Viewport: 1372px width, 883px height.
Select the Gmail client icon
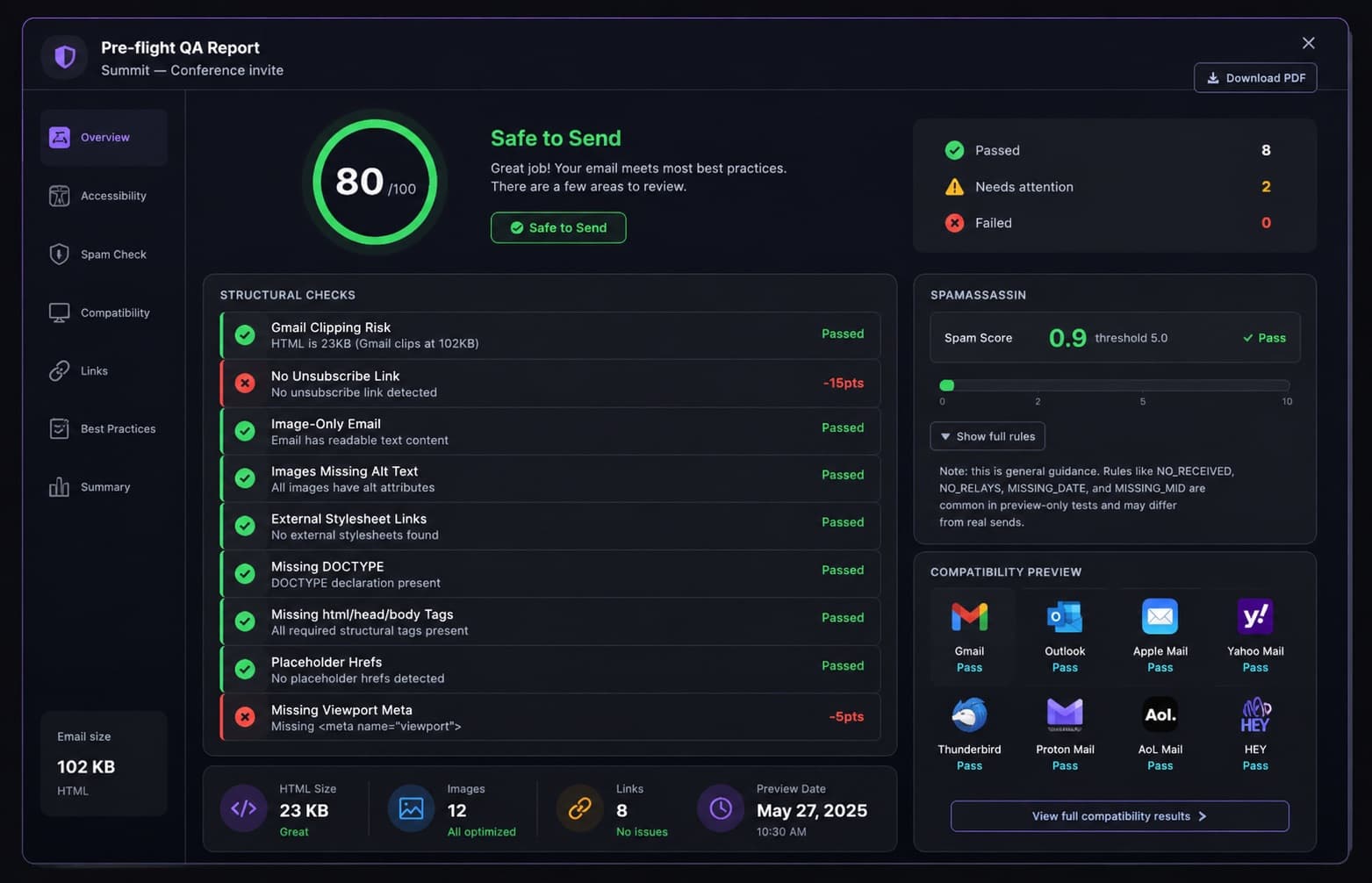point(969,616)
